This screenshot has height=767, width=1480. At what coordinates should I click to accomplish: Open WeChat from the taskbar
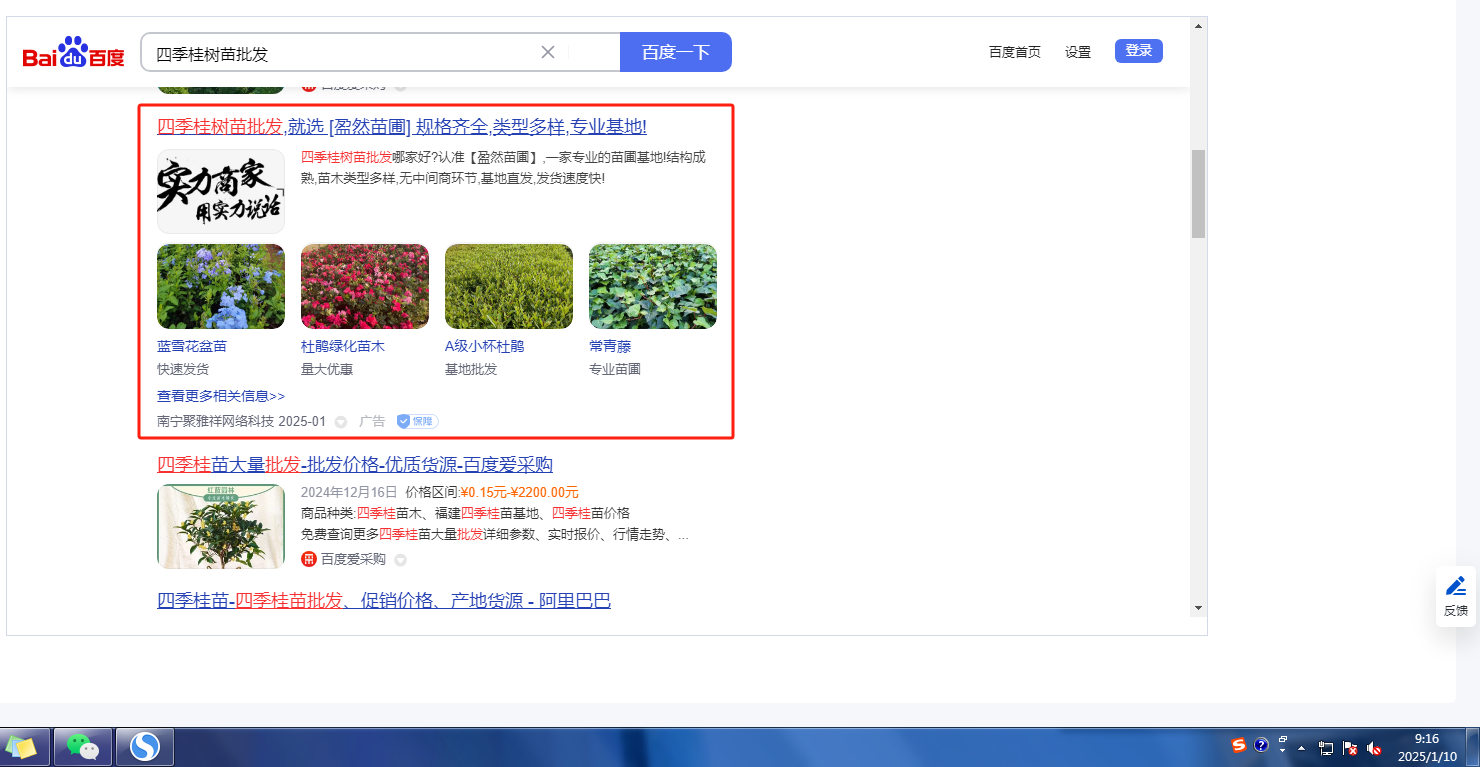(x=83, y=747)
